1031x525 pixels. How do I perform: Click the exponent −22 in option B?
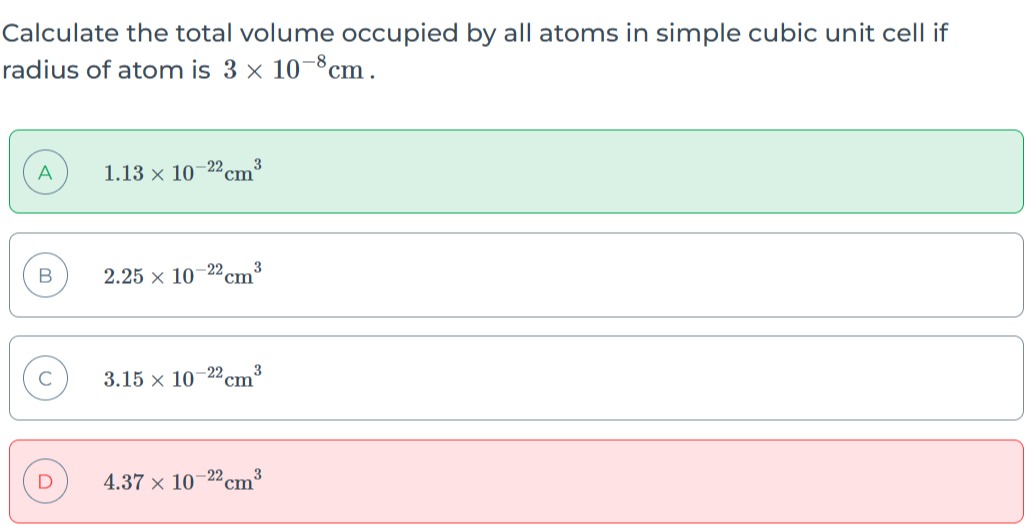209,268
